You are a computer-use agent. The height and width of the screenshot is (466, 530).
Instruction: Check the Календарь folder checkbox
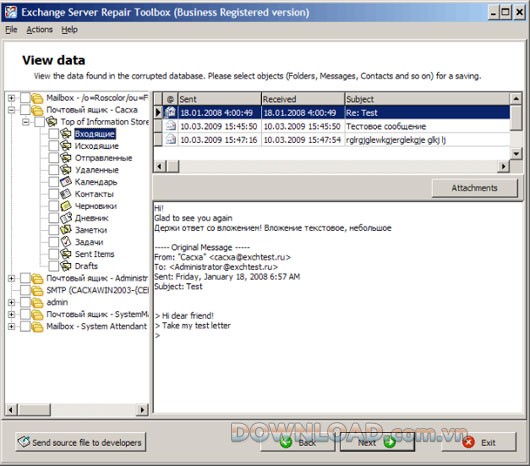click(53, 182)
